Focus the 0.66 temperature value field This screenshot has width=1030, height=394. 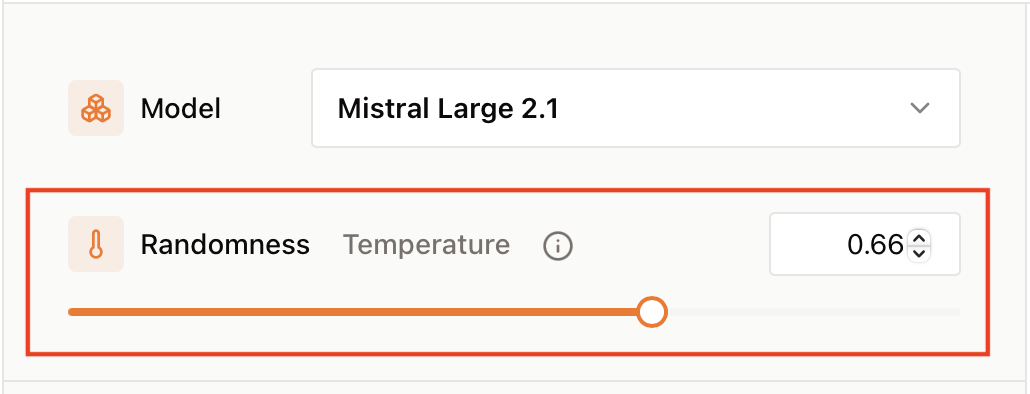[864, 244]
